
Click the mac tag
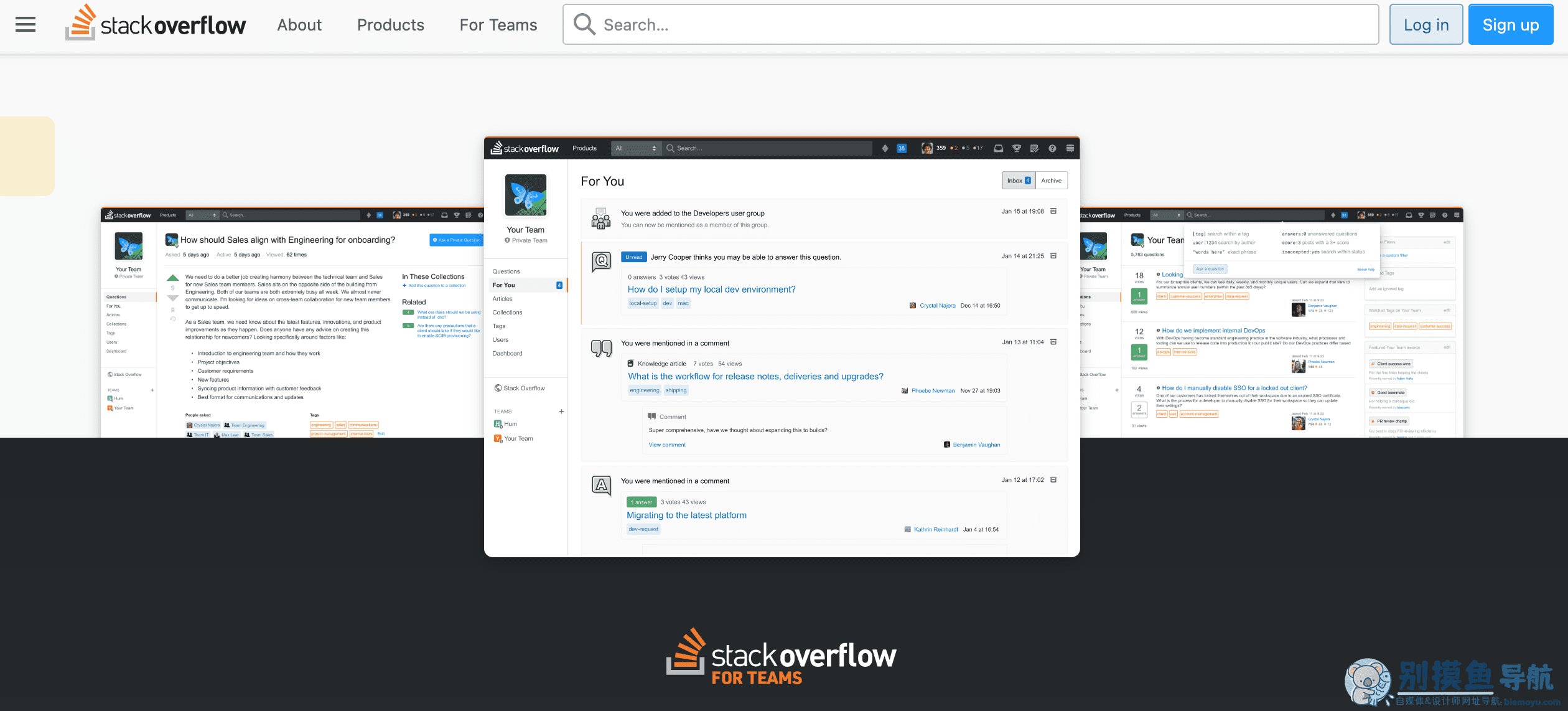point(683,303)
